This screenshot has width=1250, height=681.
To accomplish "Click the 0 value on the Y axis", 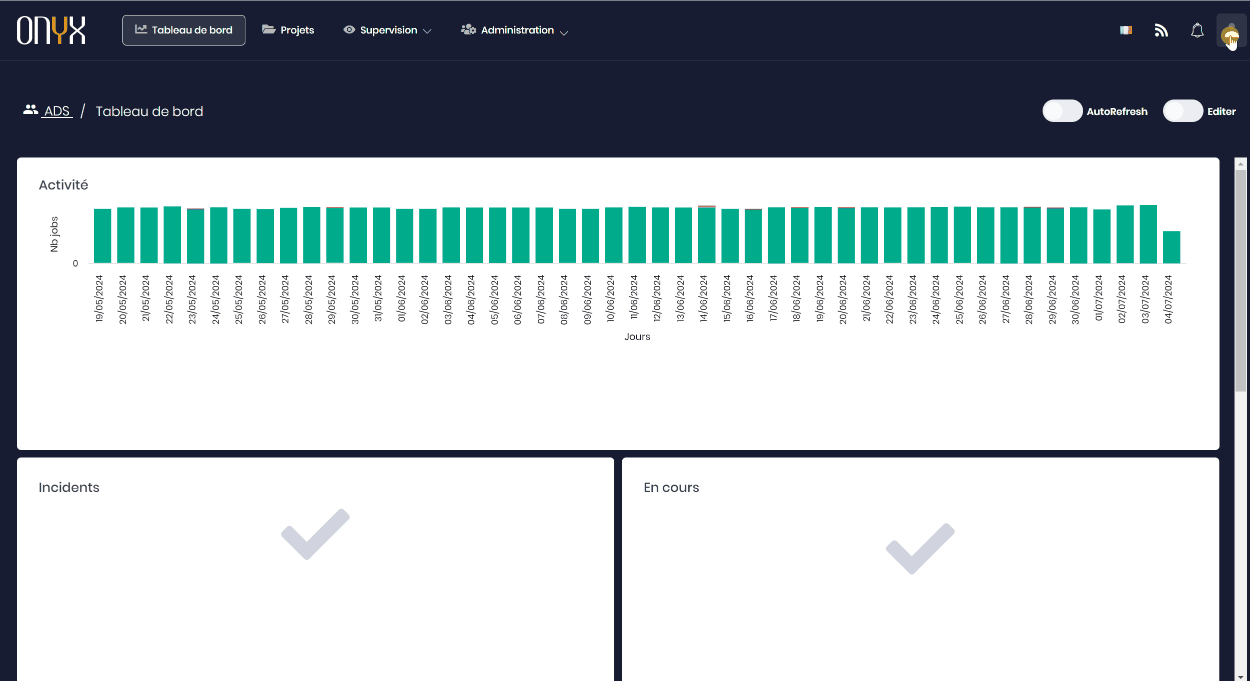I will 75,264.
